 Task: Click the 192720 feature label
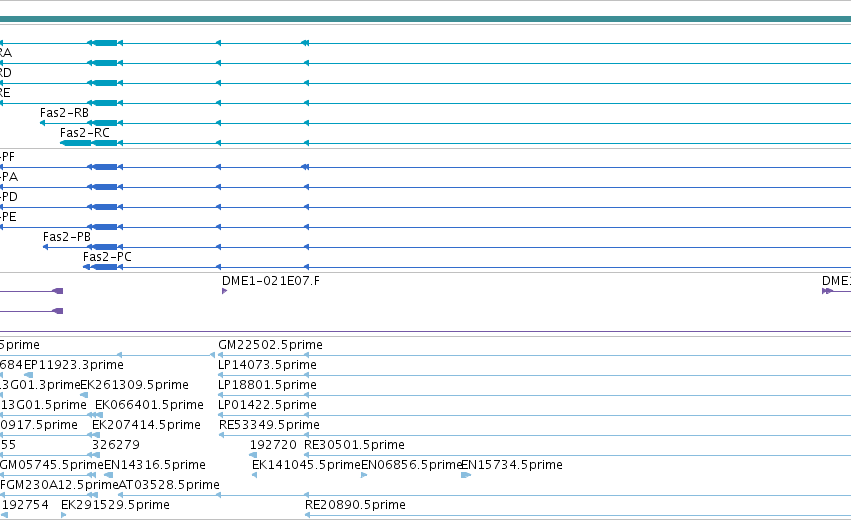click(273, 445)
